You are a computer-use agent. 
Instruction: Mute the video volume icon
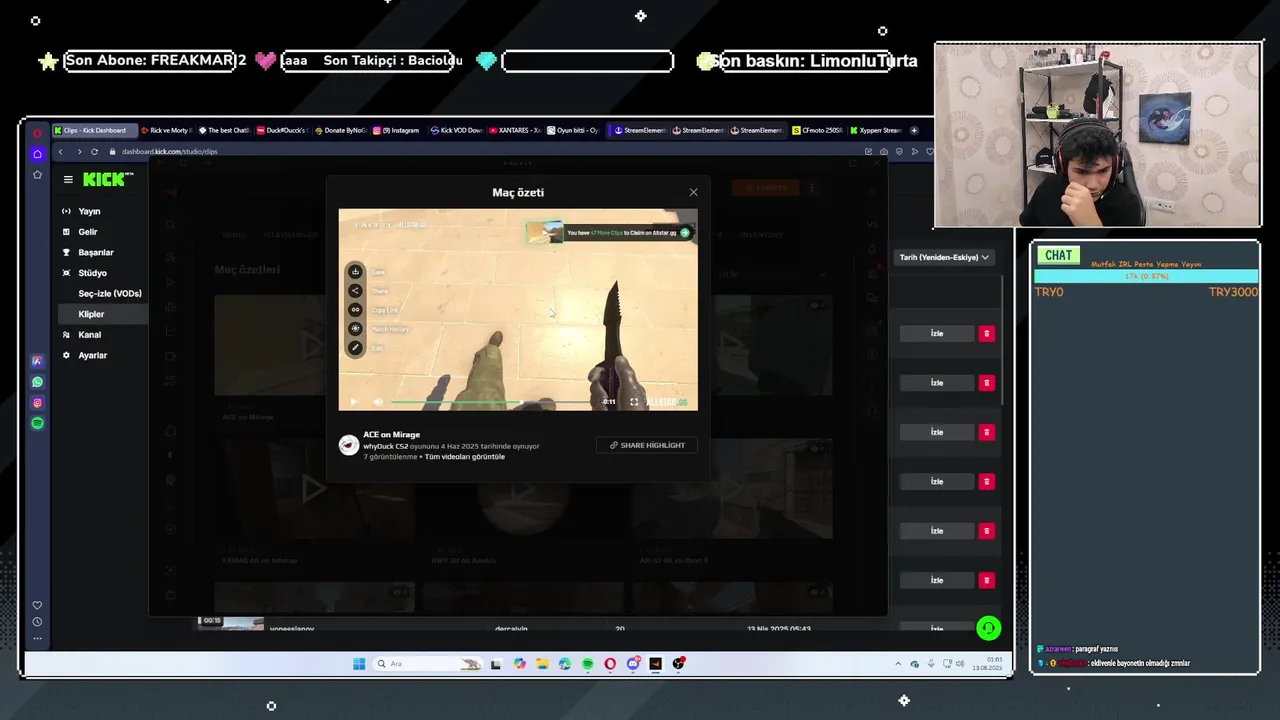[x=378, y=402]
